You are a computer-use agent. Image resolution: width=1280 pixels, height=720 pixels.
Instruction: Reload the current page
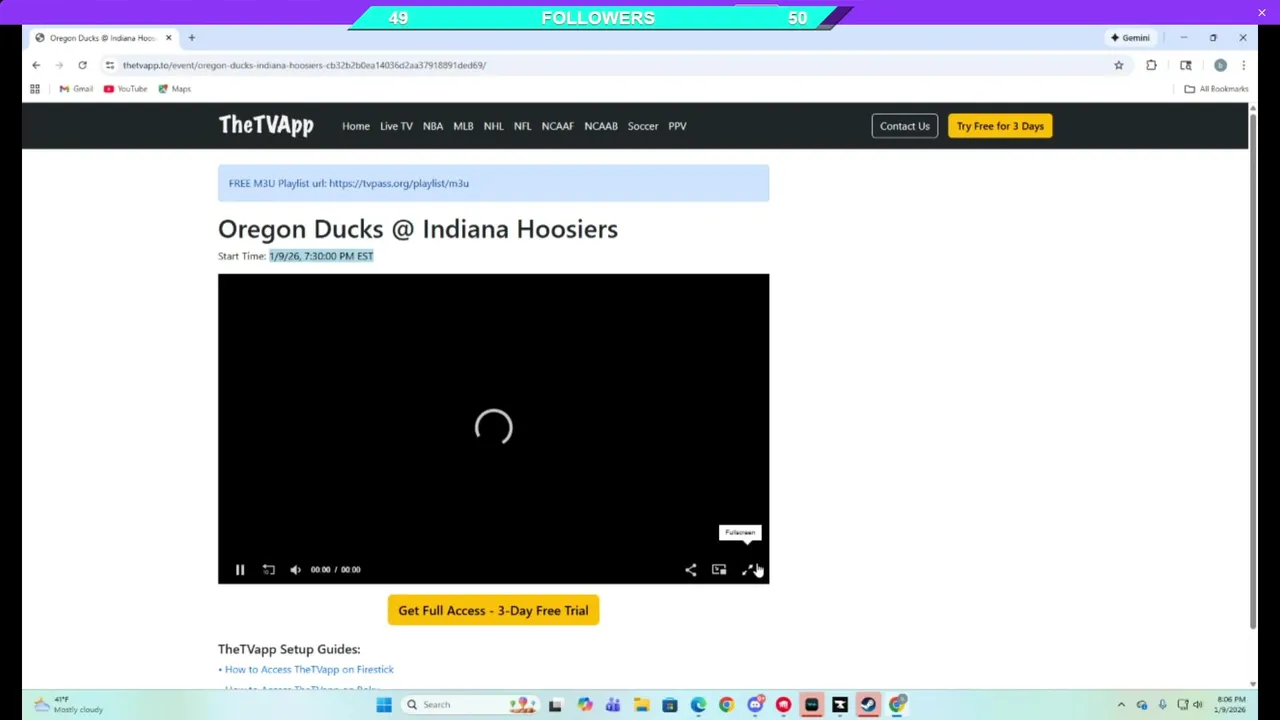82,65
